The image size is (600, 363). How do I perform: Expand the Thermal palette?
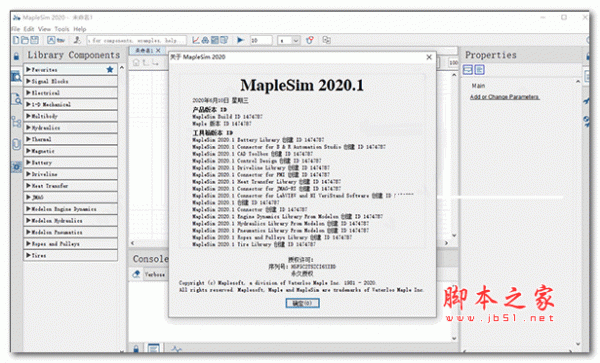(x=70, y=139)
